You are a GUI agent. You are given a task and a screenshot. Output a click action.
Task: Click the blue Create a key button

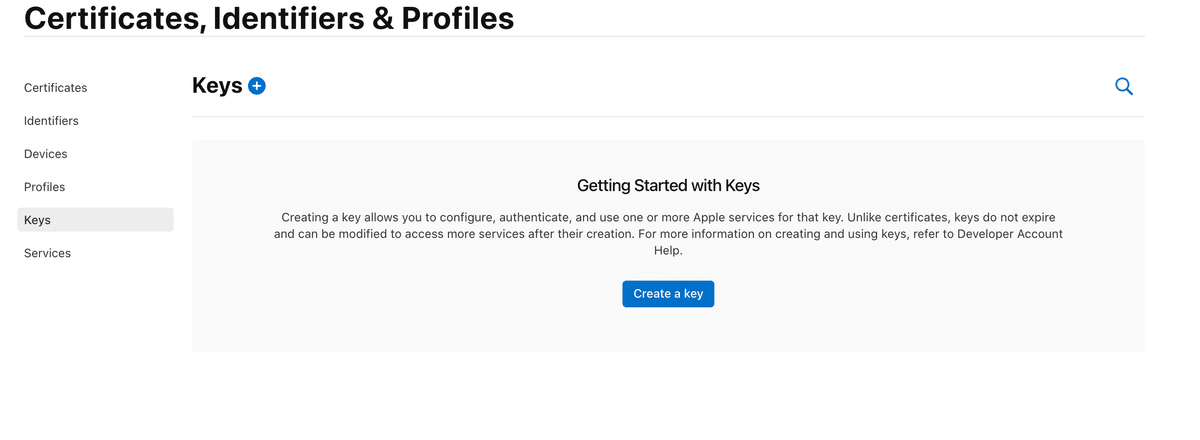[668, 294]
